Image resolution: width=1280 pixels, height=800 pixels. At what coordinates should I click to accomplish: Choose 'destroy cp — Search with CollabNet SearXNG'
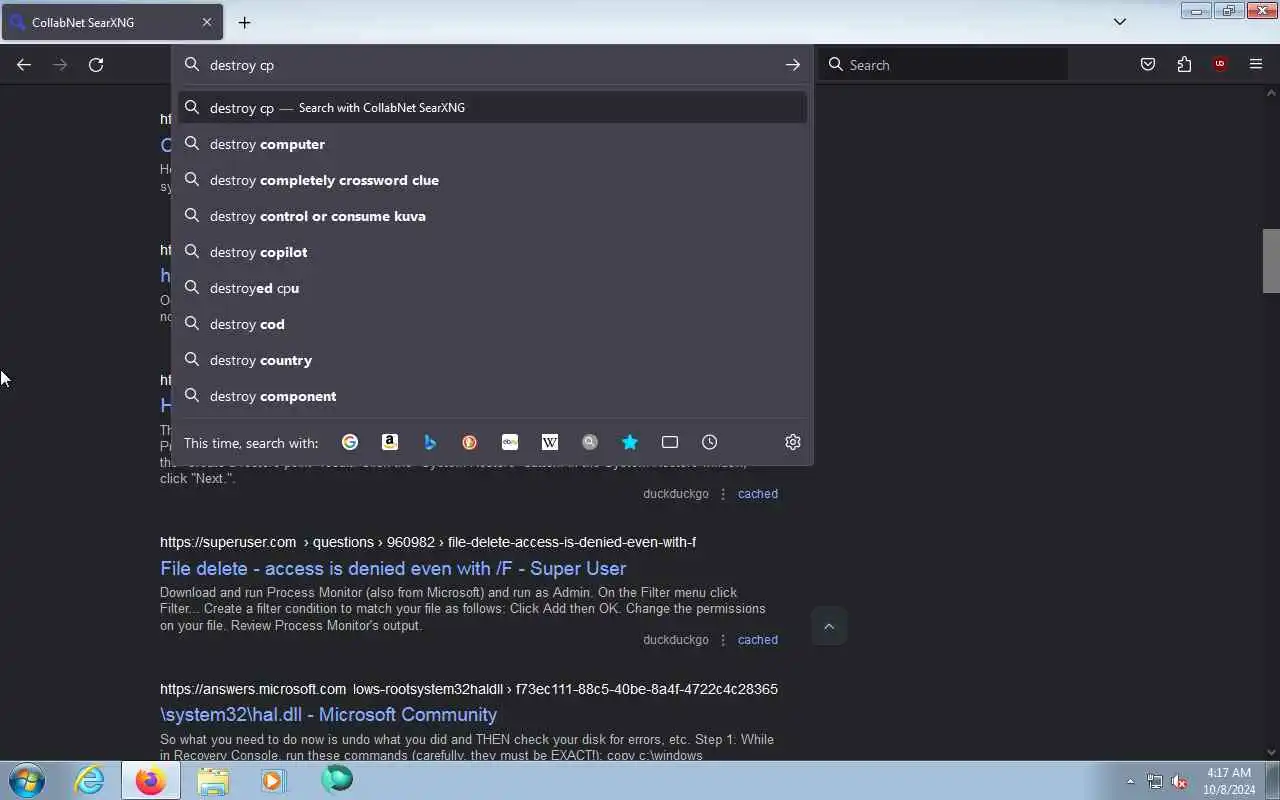[x=492, y=107]
